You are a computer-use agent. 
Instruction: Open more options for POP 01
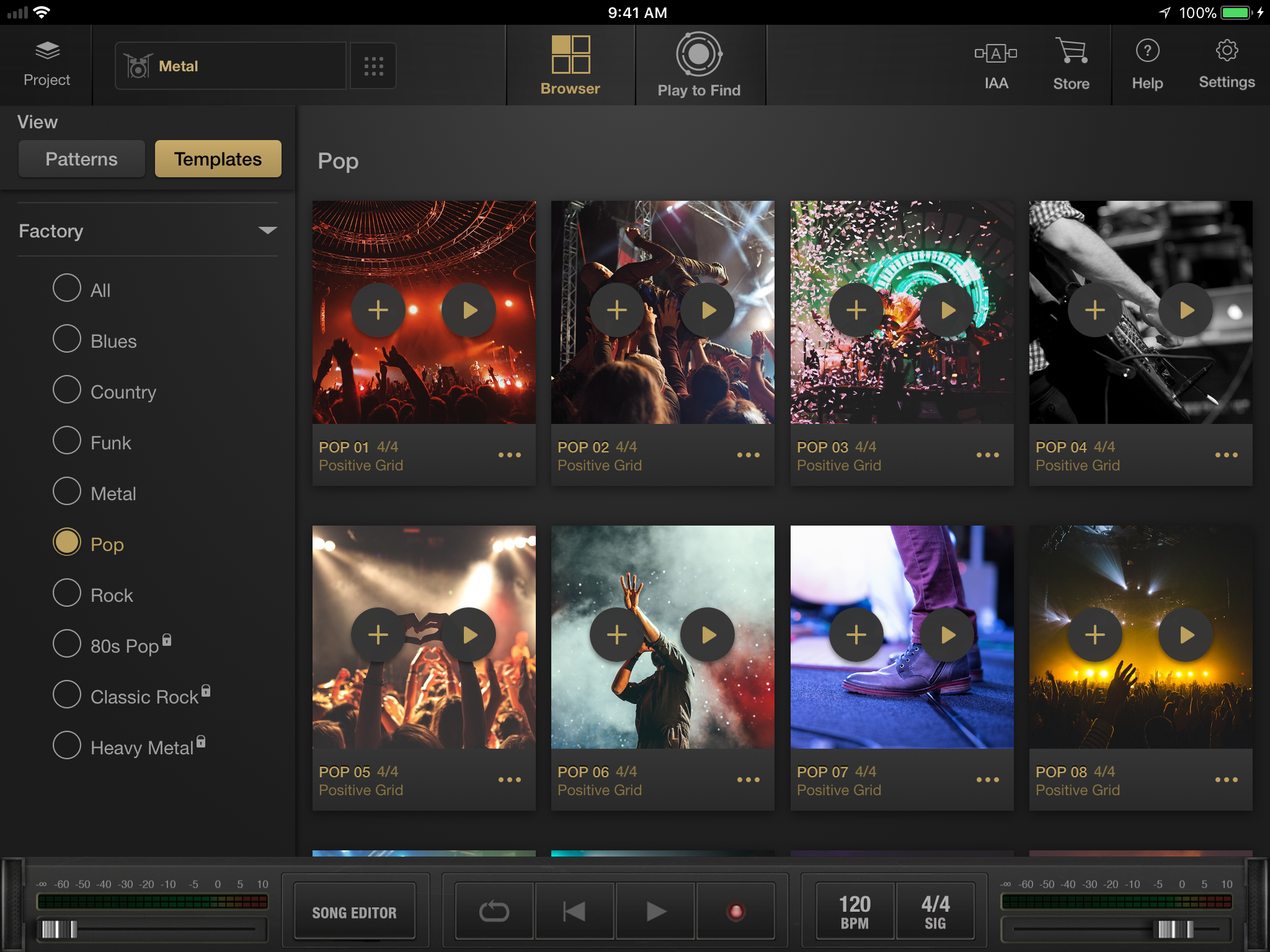click(510, 455)
